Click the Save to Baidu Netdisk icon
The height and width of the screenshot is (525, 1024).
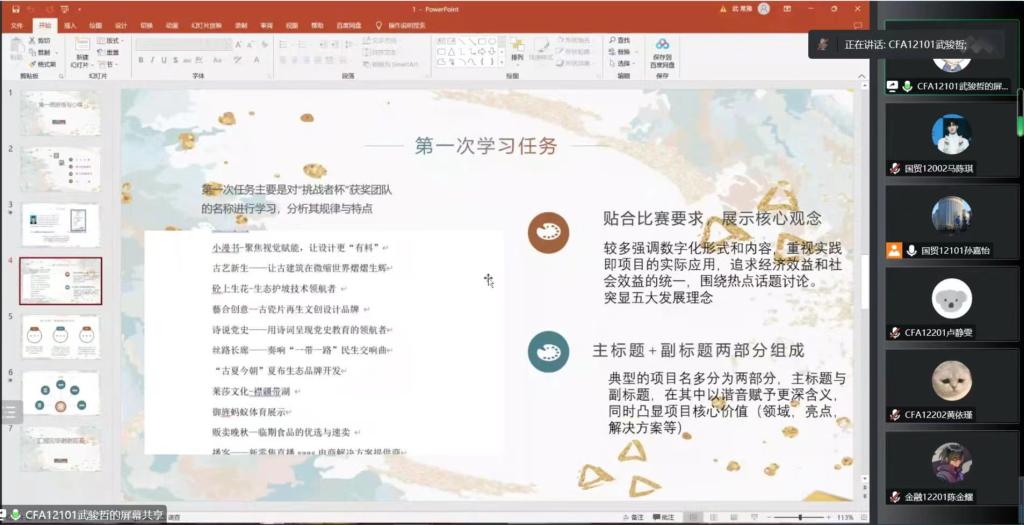662,50
